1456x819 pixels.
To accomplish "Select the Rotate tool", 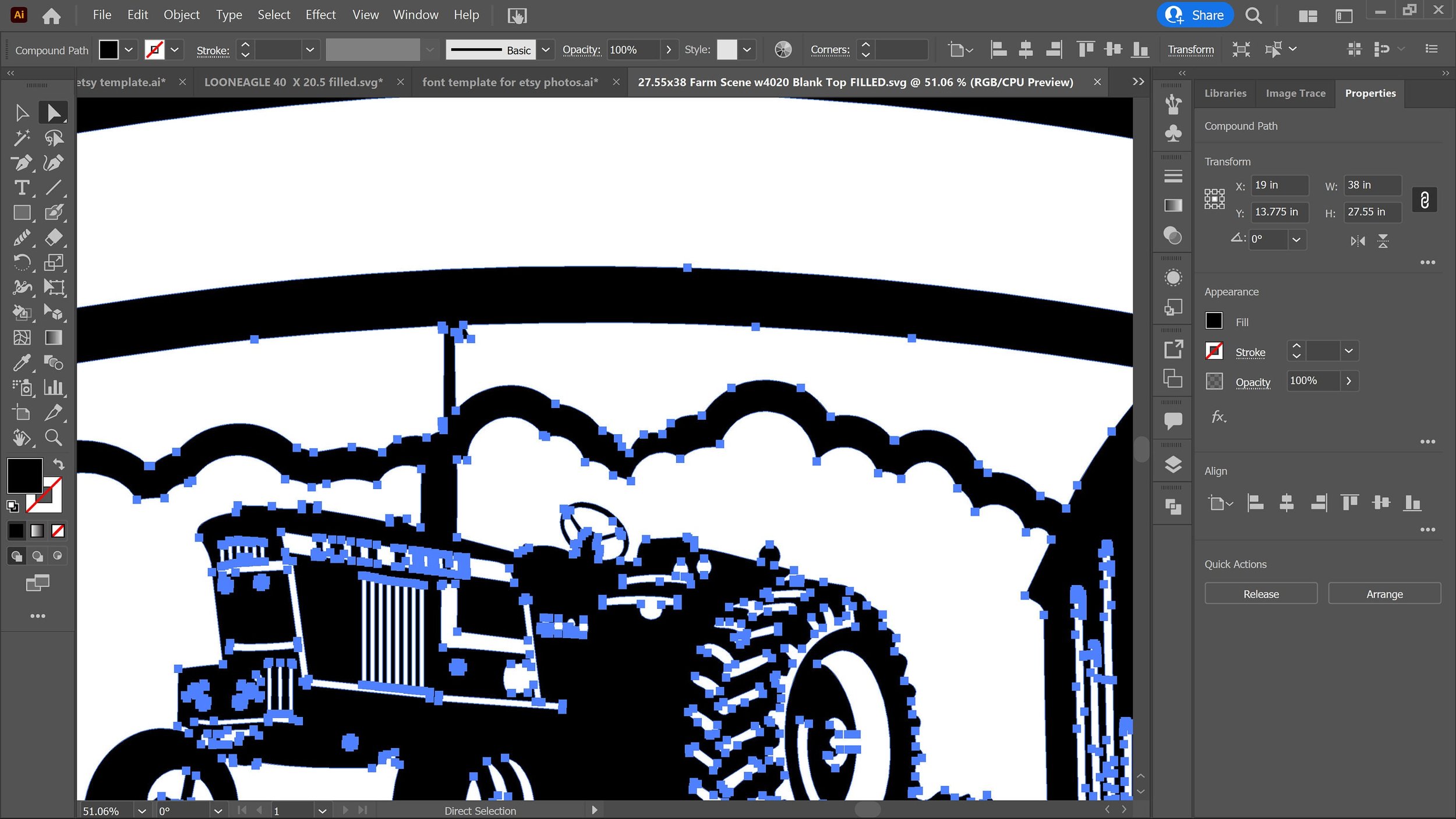I will pyautogui.click(x=22, y=263).
